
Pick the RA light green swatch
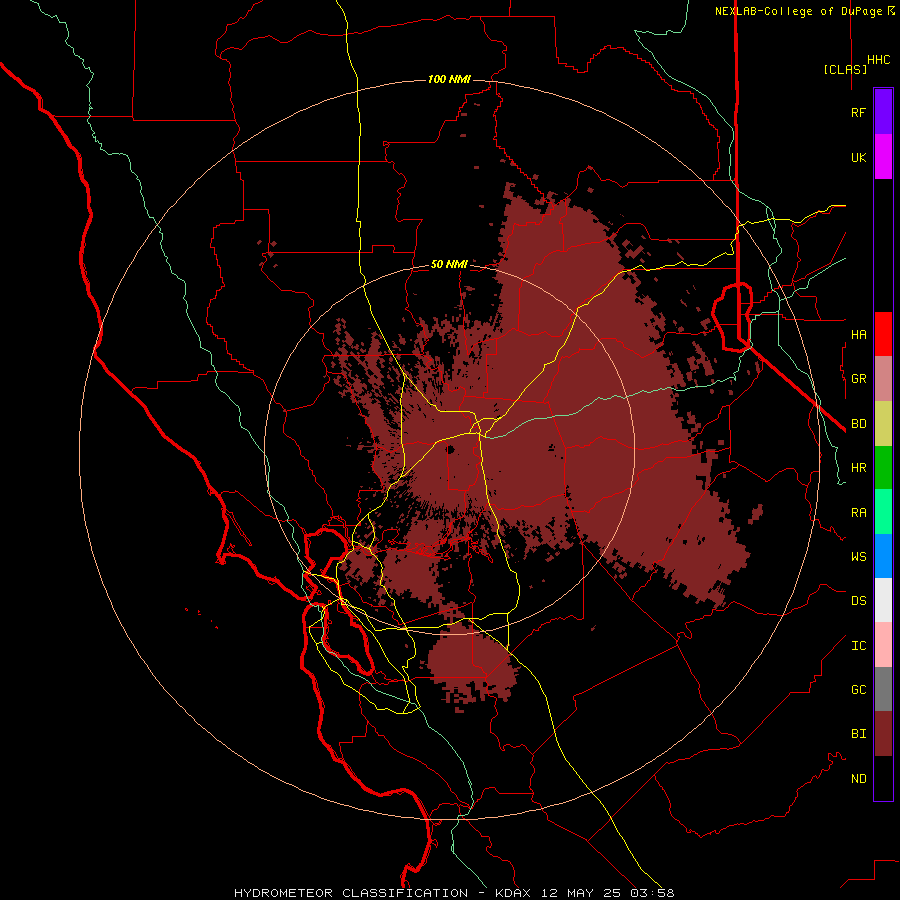883,512
